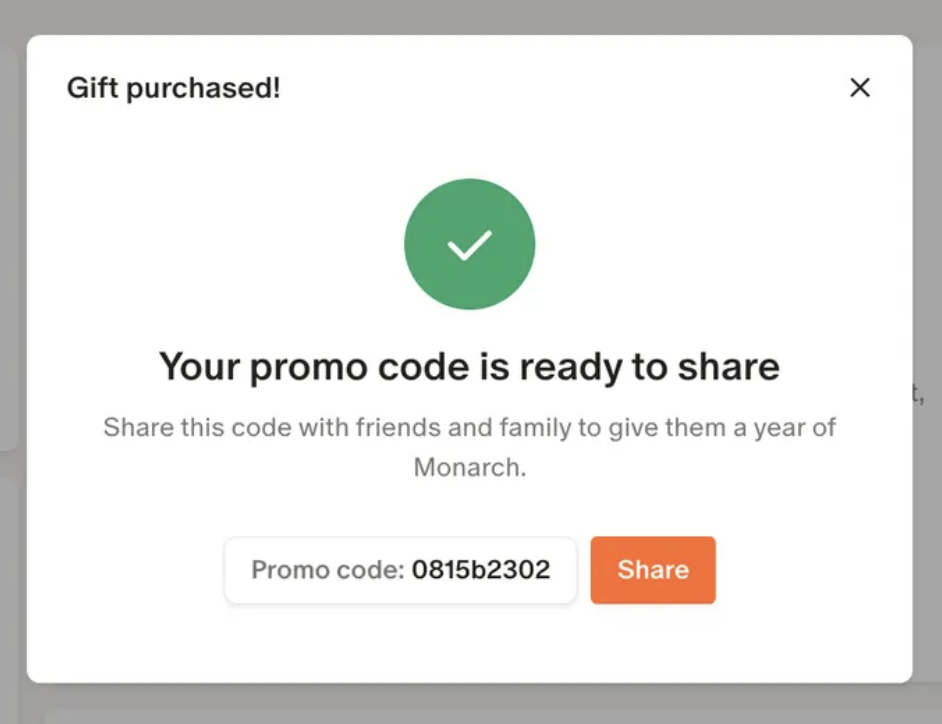Click the green success checkmark icon
Viewport: 942px width, 724px height.
pyautogui.click(x=469, y=245)
